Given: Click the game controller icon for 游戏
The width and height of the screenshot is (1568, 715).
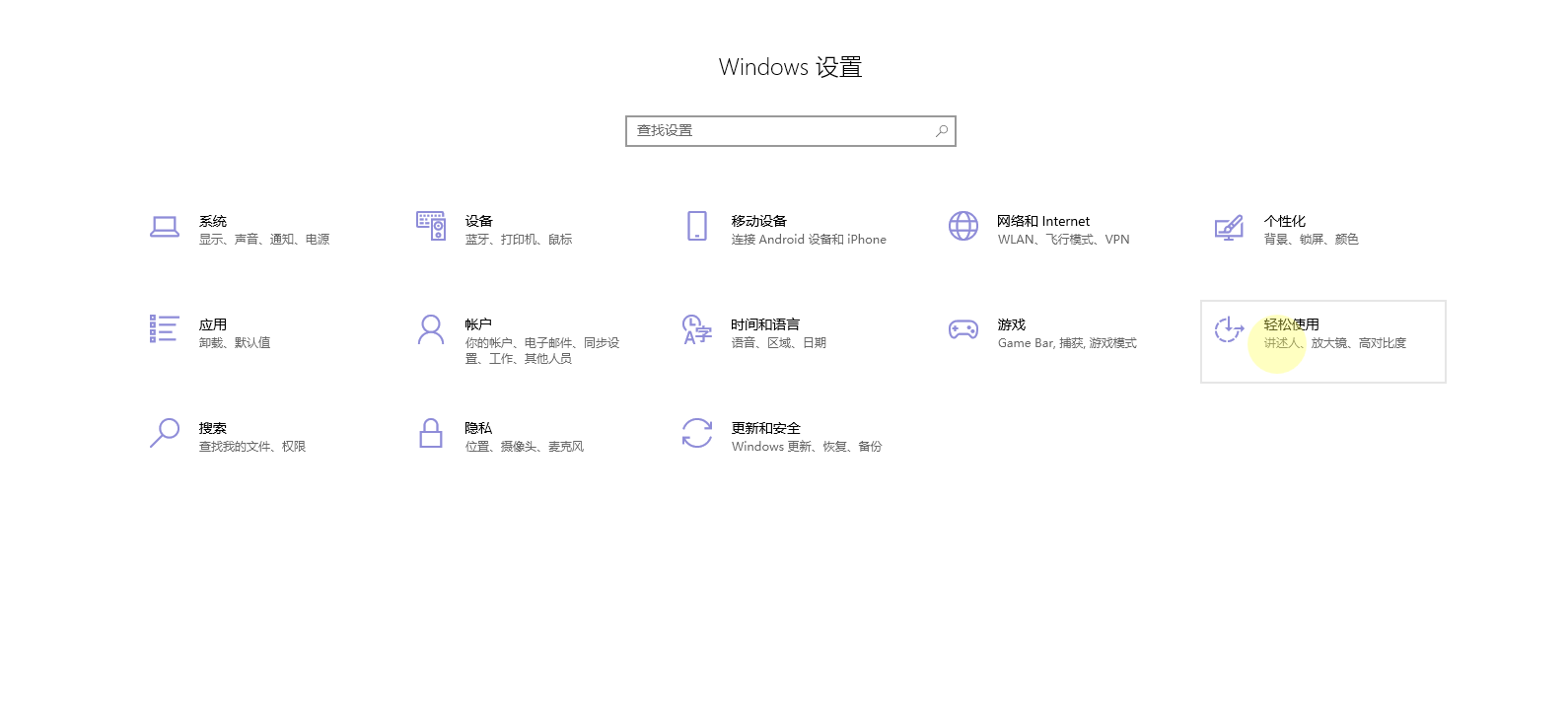Looking at the screenshot, I should point(963,329).
